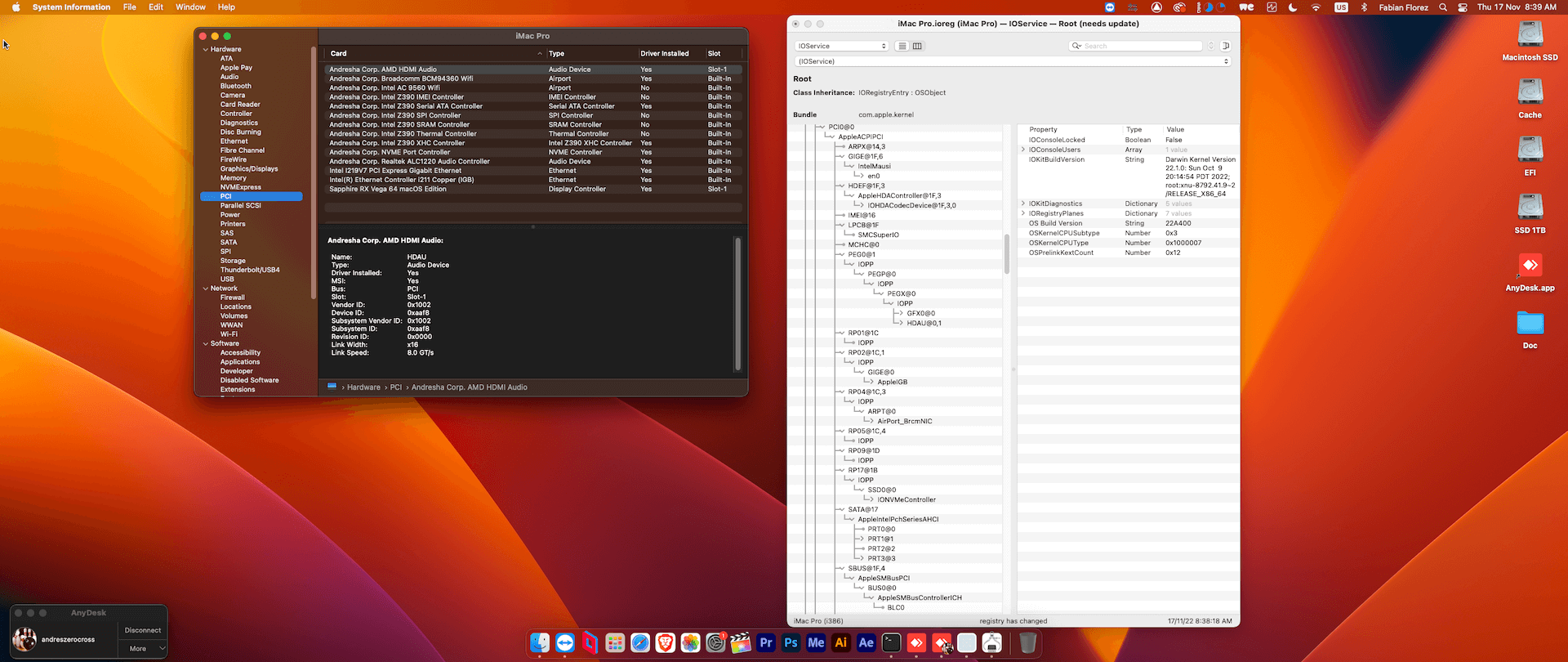Click the Bluetooth menu bar icon

point(1363,7)
